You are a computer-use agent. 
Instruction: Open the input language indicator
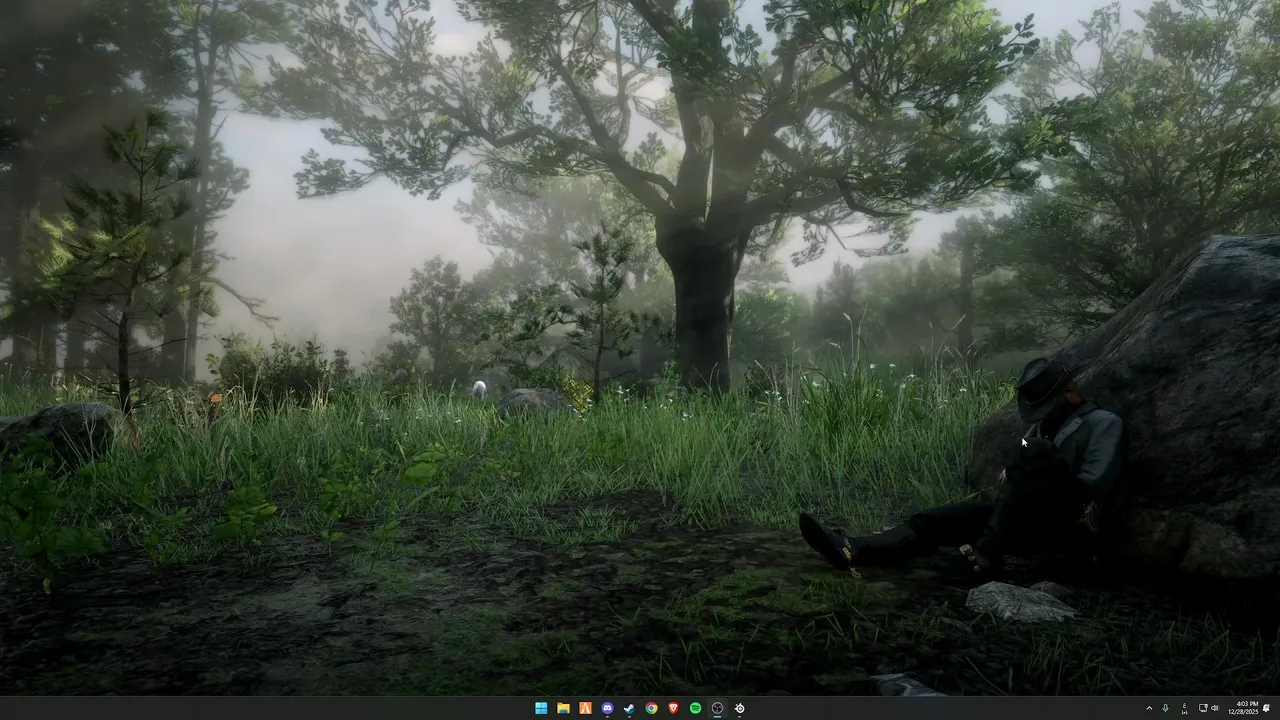[x=1185, y=708]
